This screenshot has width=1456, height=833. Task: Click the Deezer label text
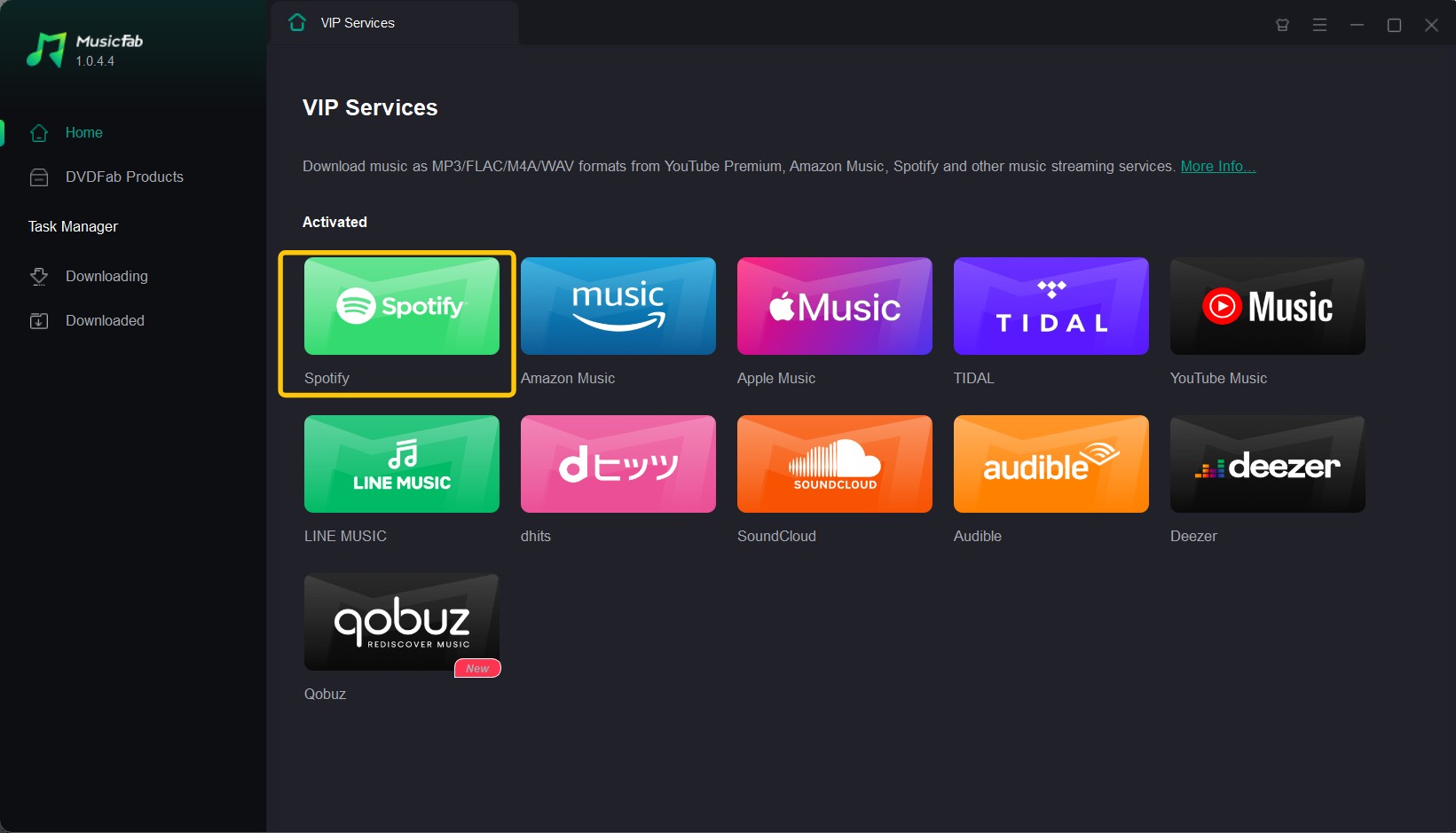tap(1193, 536)
